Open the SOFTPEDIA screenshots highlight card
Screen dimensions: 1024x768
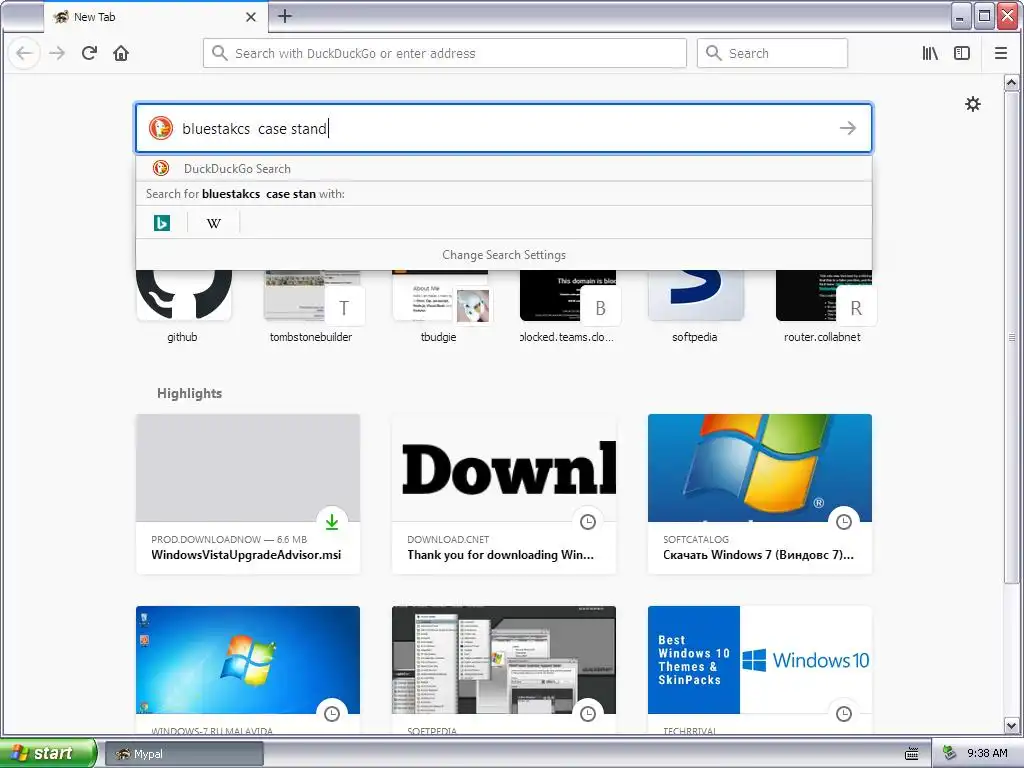coord(504,669)
